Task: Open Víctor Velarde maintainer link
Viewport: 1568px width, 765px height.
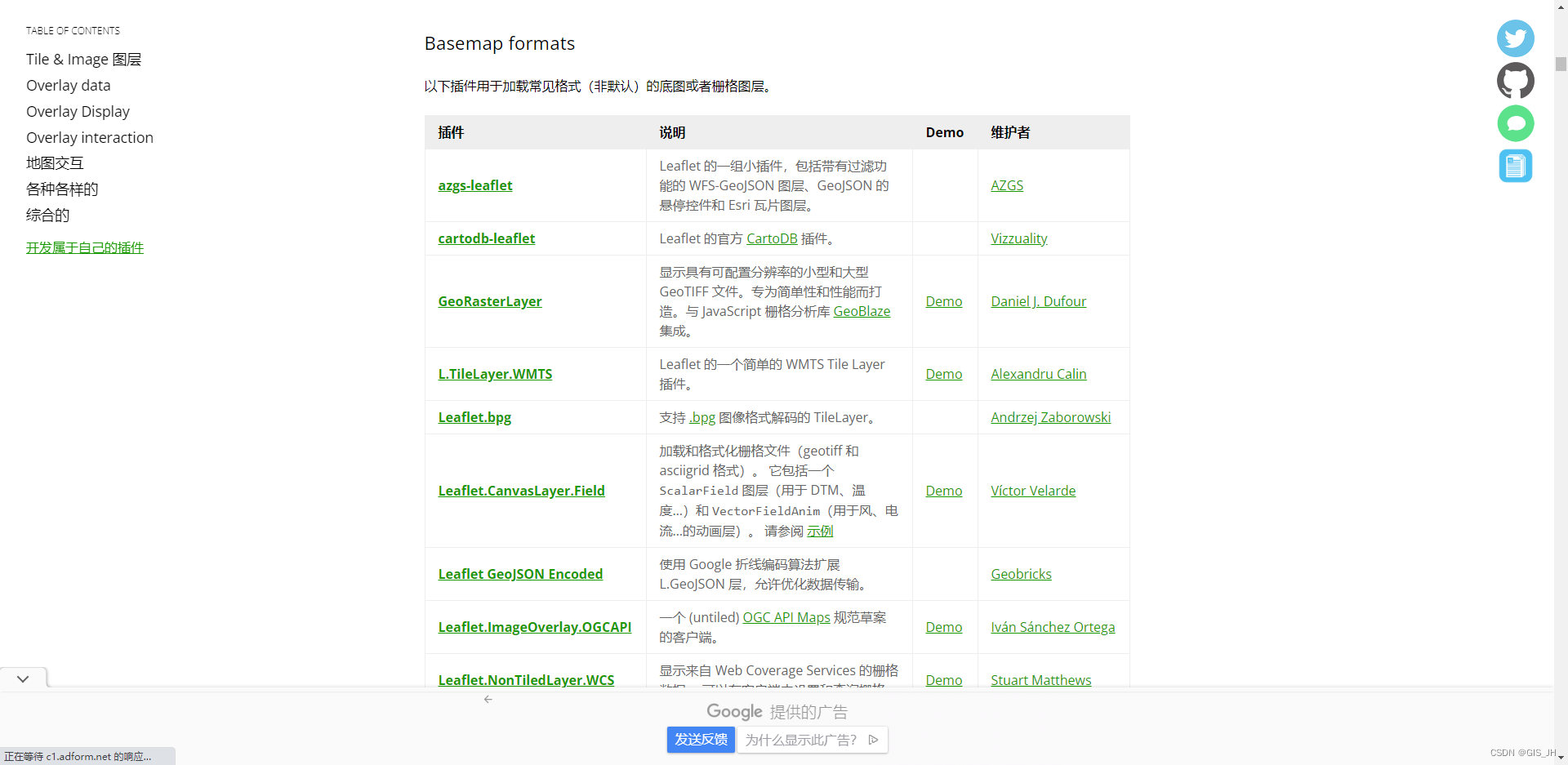Action: [1033, 491]
